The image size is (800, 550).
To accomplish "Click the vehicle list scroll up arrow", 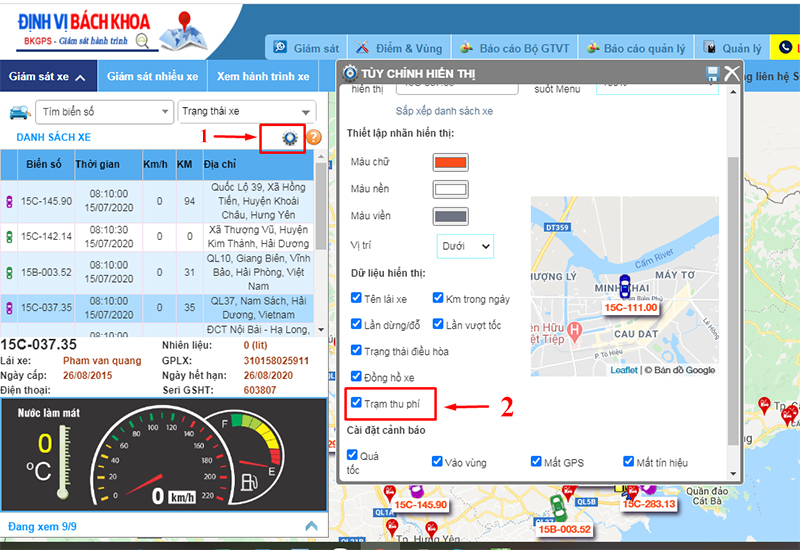I will [321, 156].
